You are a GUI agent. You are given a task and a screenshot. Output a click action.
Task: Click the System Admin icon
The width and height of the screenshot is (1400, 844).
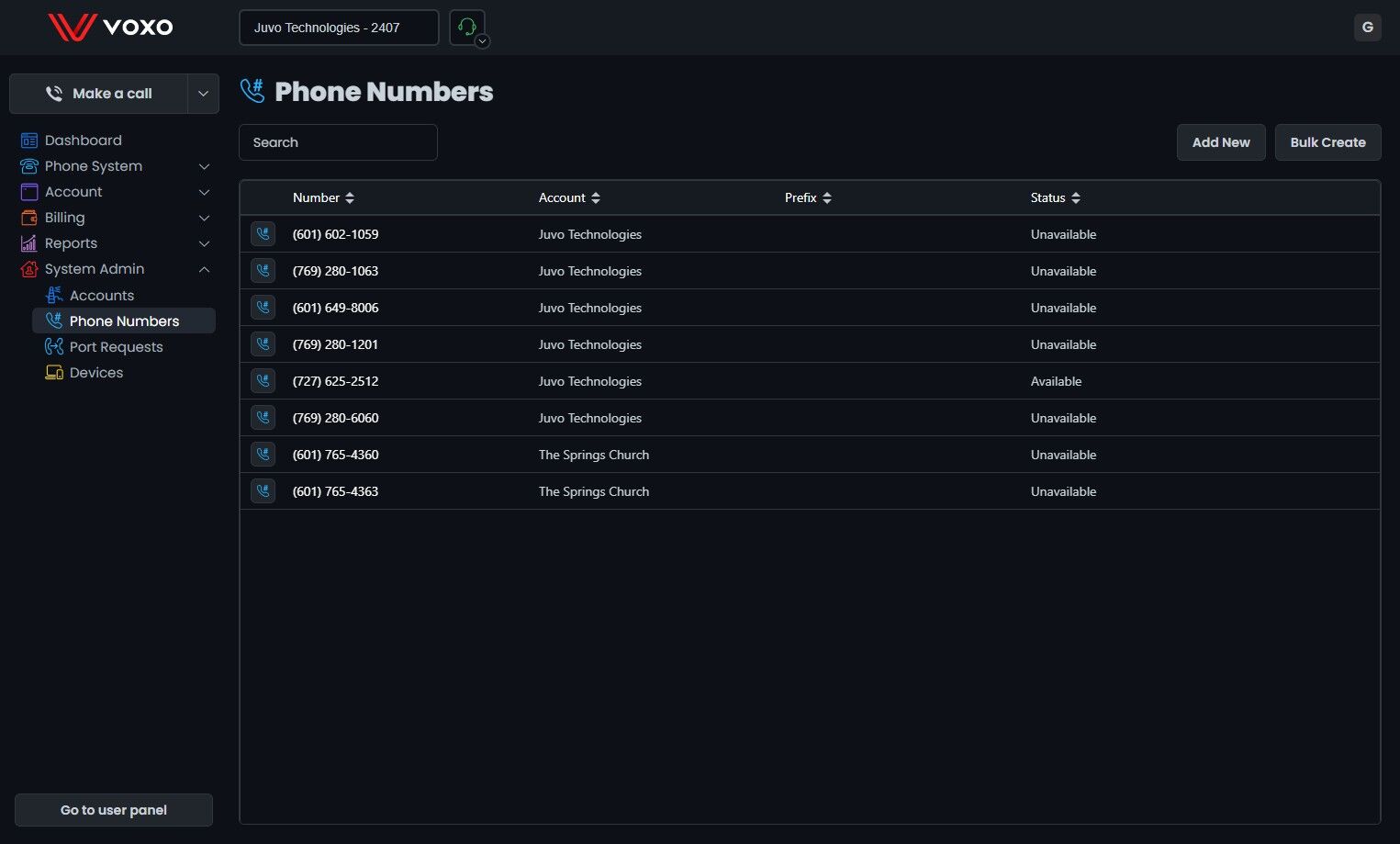pos(29,269)
